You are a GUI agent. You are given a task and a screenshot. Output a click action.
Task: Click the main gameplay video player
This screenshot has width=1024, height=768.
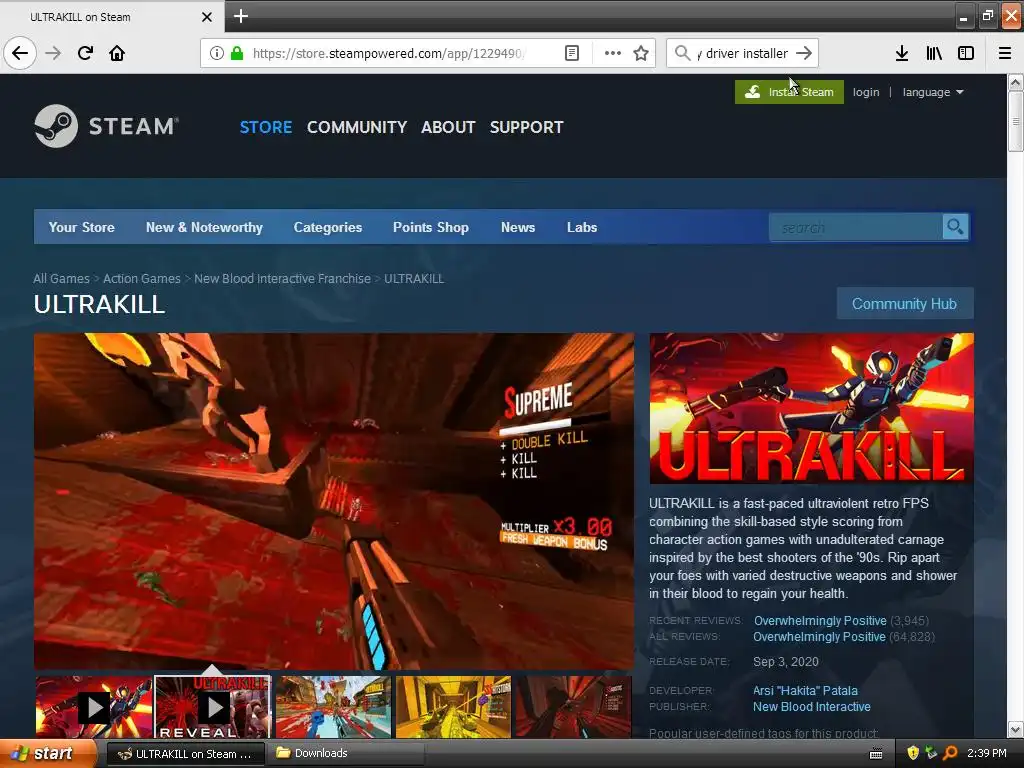(334, 502)
